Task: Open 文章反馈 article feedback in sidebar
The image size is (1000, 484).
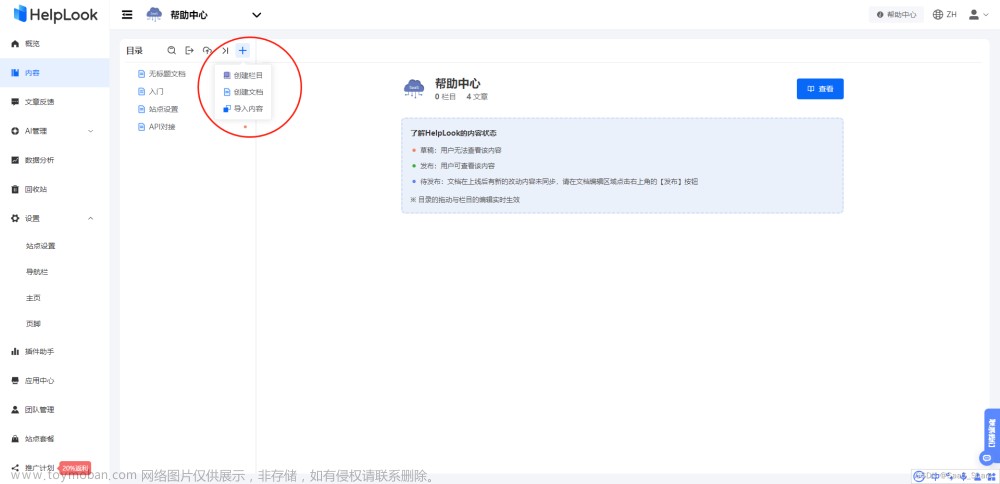Action: (x=40, y=102)
